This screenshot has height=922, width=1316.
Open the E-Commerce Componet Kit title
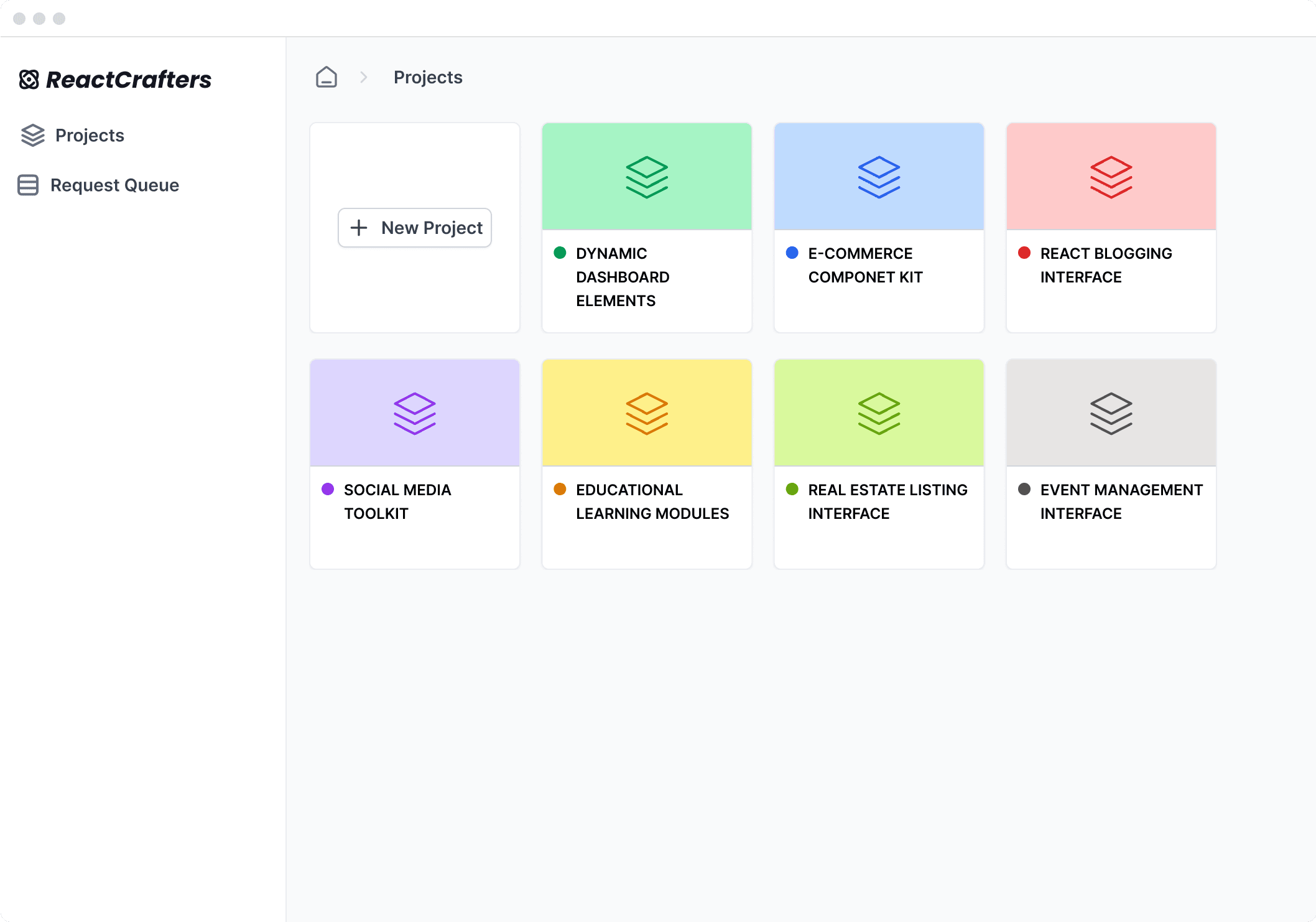(865, 265)
